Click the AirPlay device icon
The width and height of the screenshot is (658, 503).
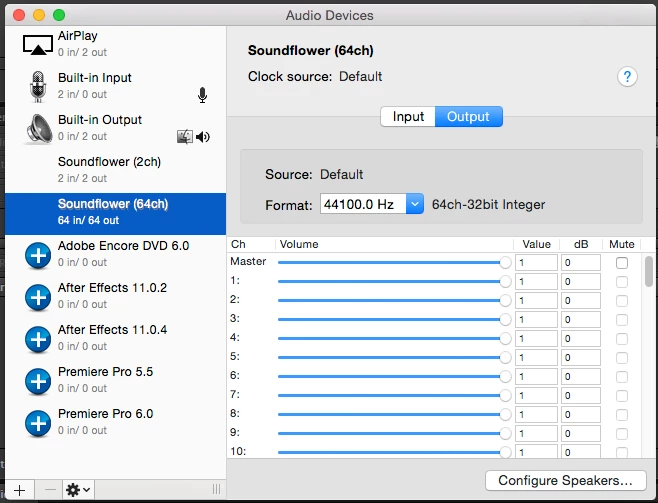(x=38, y=45)
